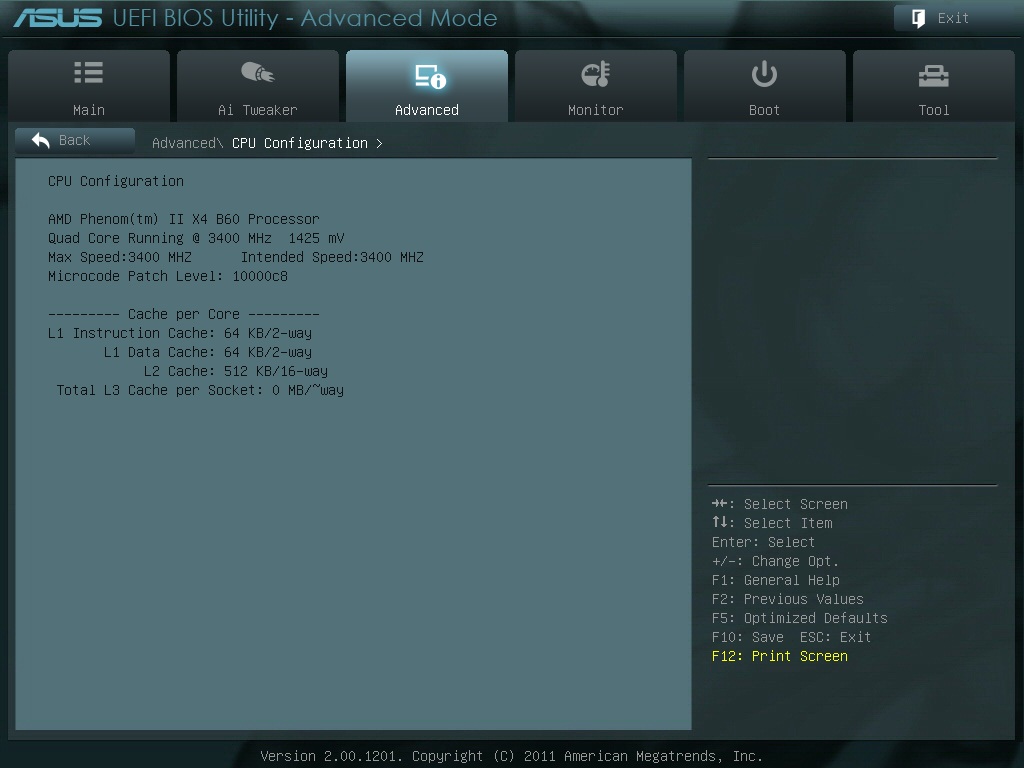Click the F2: Previous Values hint

788,599
